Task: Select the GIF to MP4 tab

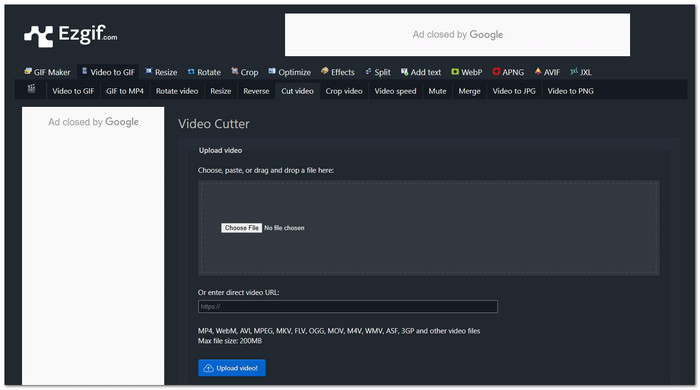Action: click(x=125, y=91)
